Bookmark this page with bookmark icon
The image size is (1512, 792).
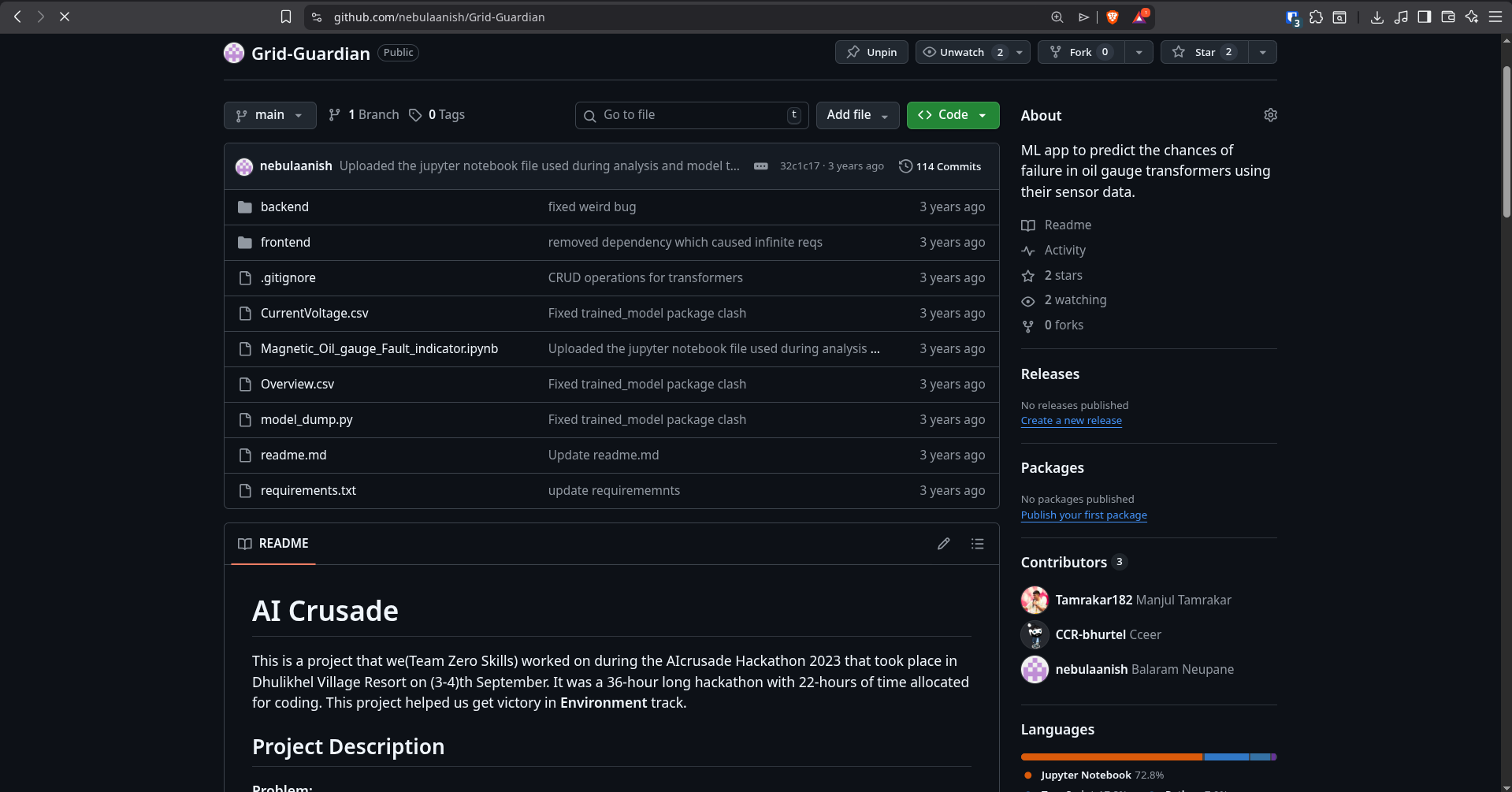286,17
